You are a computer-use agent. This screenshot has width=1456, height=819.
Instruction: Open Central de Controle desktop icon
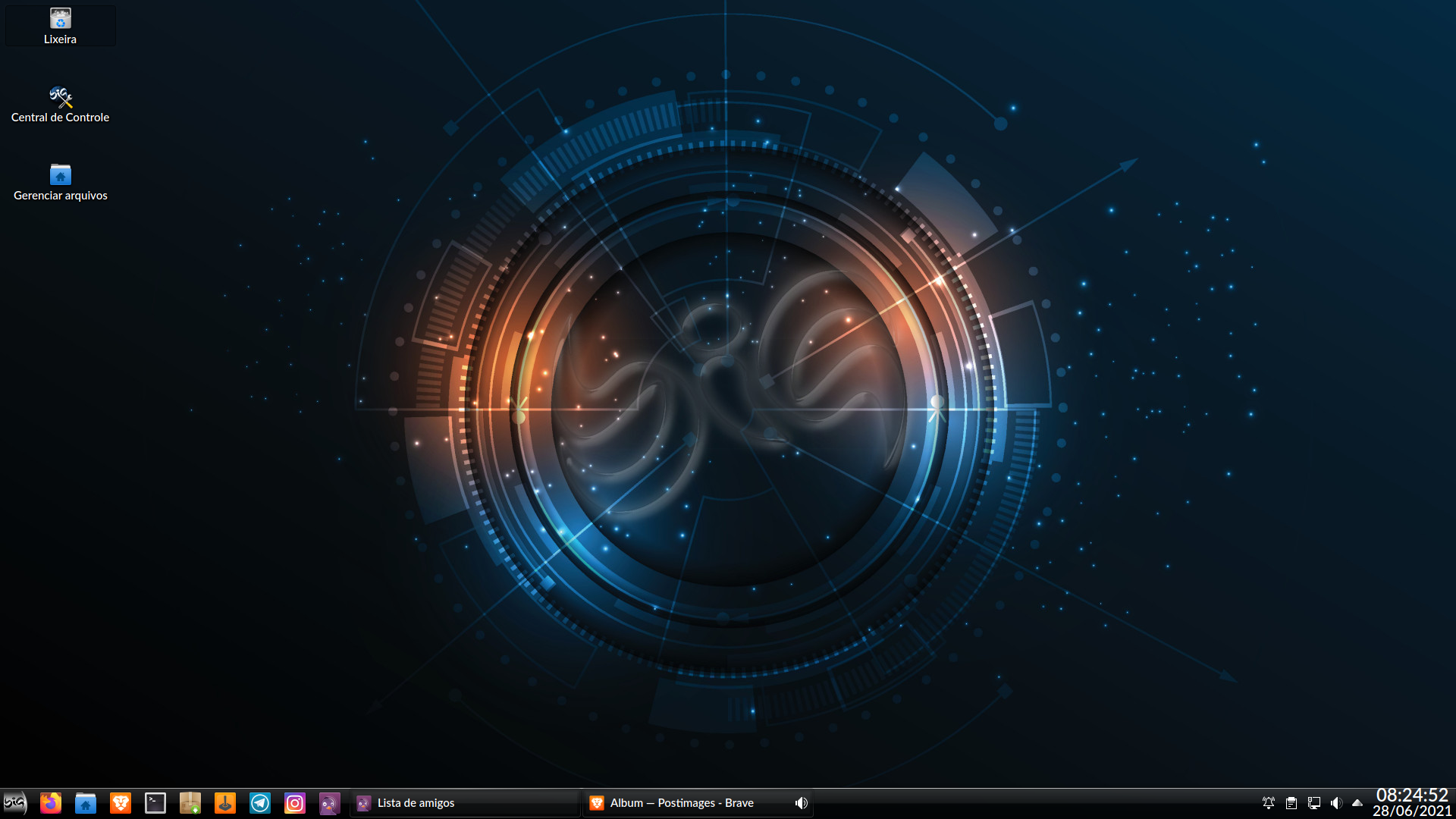61,105
